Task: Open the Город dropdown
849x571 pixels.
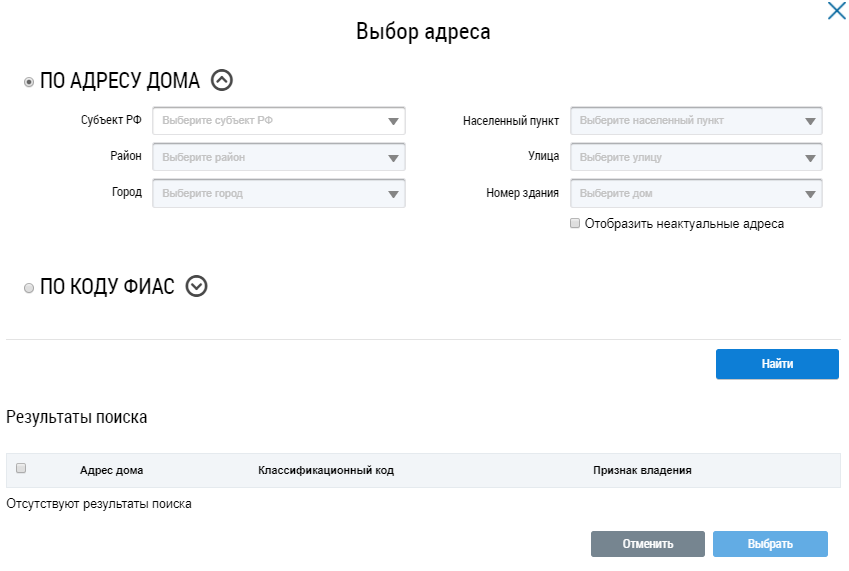Action: click(279, 193)
